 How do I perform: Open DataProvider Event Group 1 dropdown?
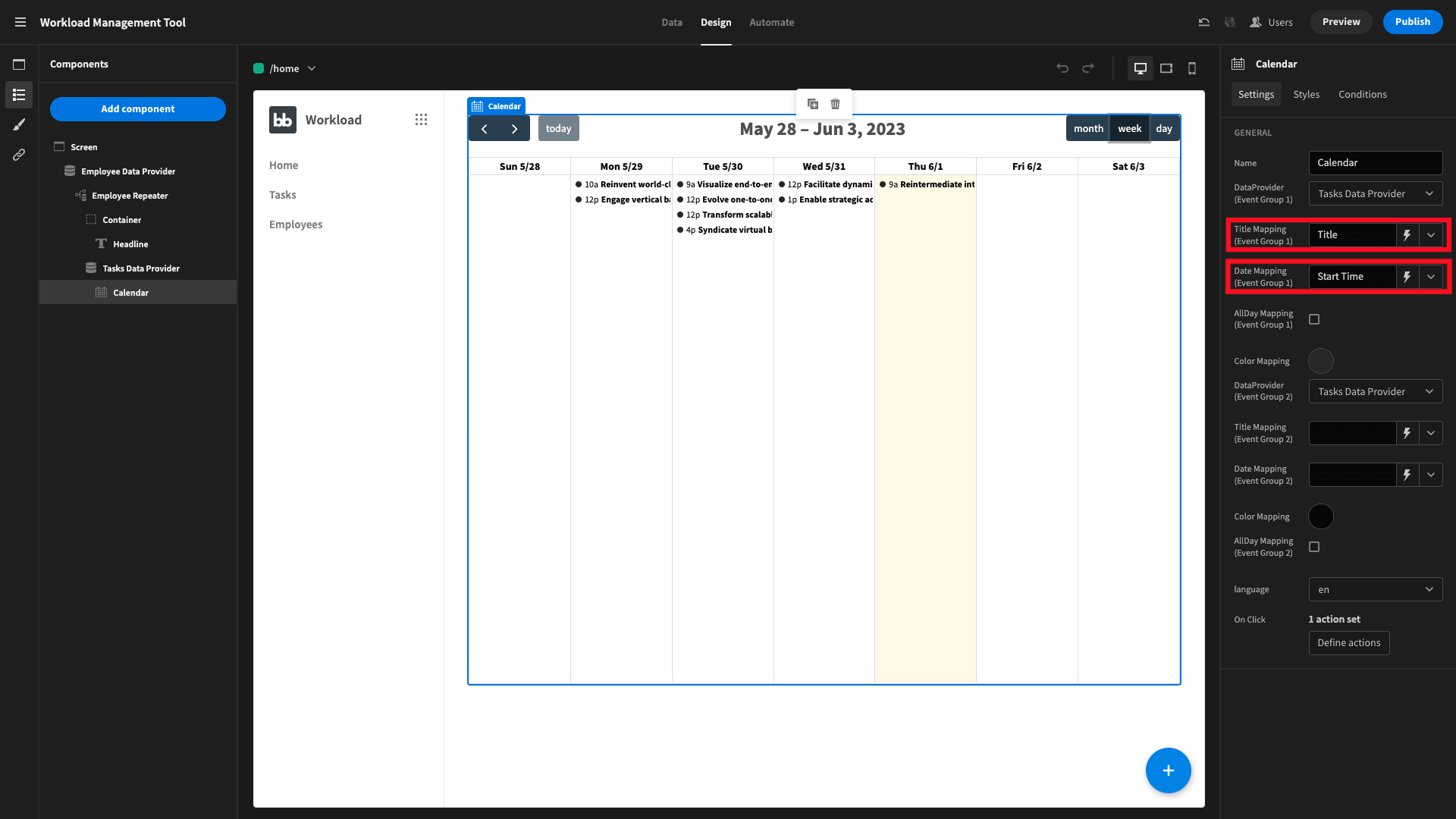click(x=1376, y=194)
